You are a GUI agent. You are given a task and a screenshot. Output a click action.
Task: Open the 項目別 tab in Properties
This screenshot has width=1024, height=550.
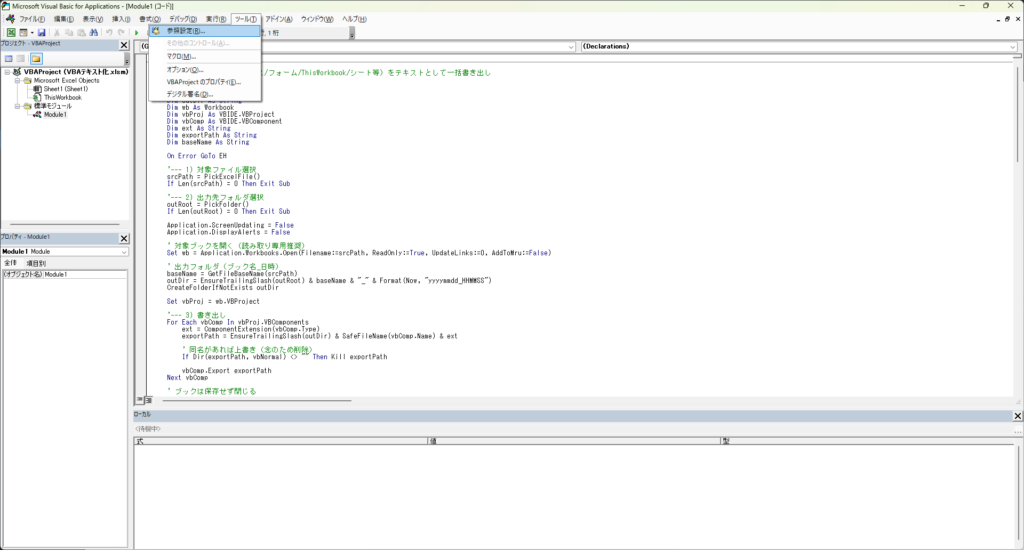coord(36,263)
